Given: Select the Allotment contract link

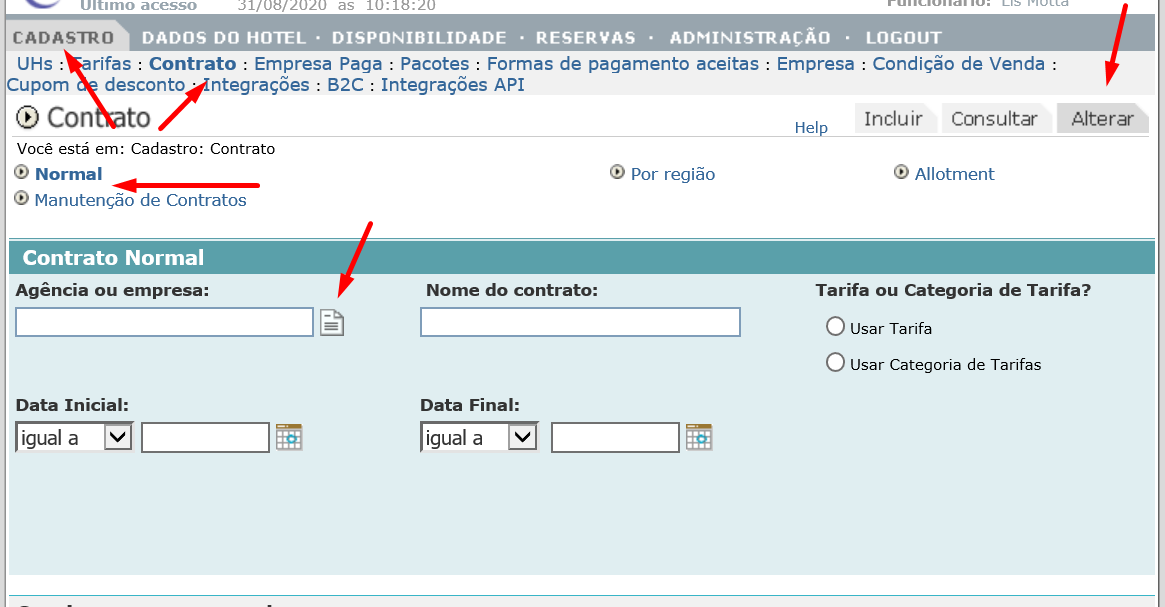Looking at the screenshot, I should pyautogui.click(x=954, y=174).
